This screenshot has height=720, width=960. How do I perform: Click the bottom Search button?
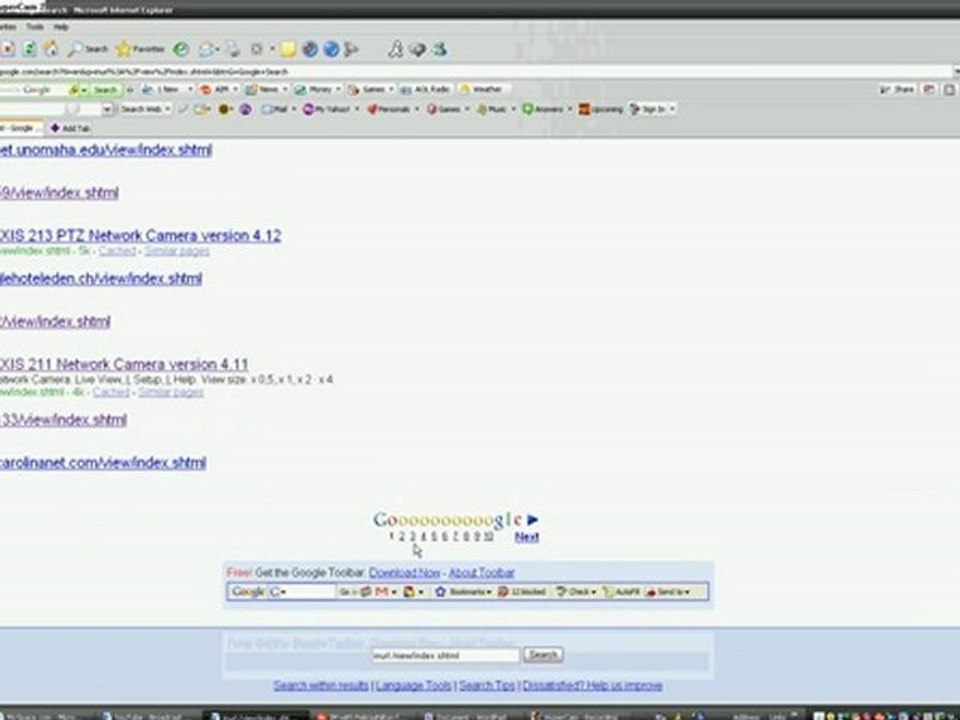click(543, 655)
